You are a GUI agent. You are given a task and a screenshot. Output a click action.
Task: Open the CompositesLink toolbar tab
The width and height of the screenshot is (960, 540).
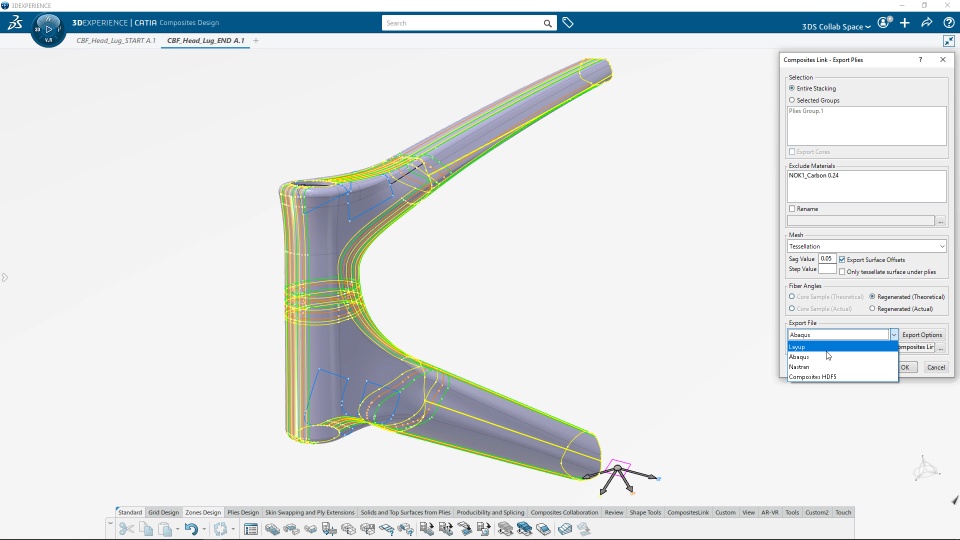(x=688, y=512)
